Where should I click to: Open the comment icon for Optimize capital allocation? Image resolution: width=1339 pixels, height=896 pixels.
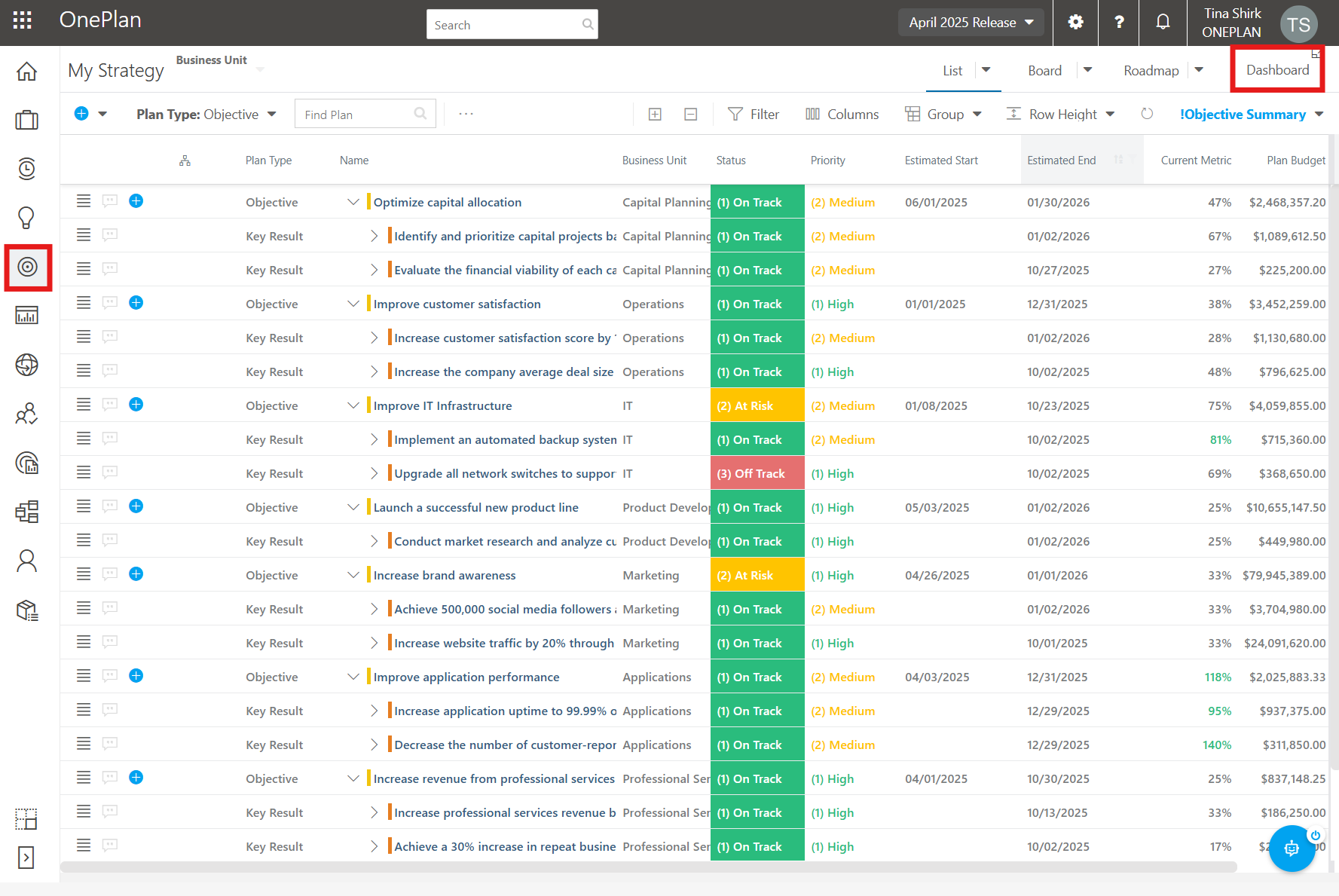point(110,201)
